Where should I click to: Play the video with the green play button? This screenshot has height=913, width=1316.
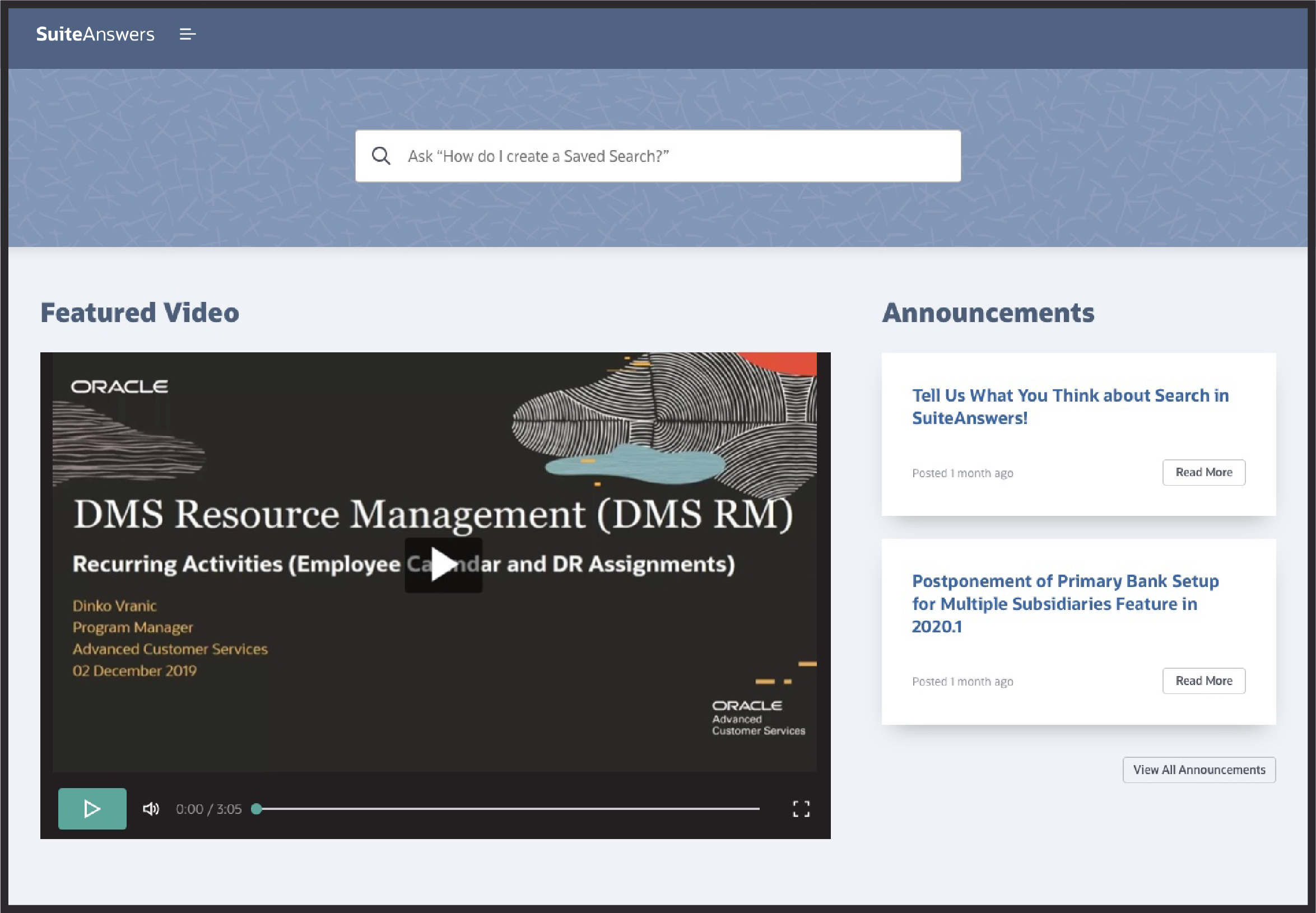92,808
